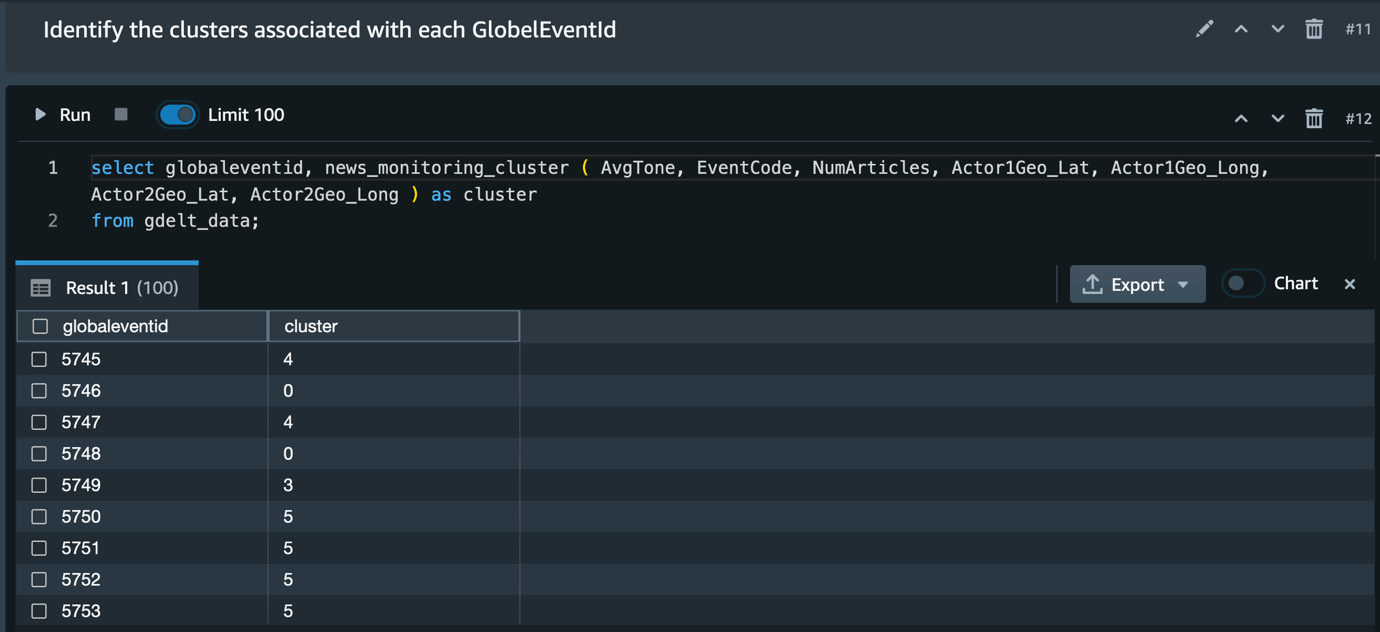Select the checkbox for row 5749
Image resolution: width=1380 pixels, height=632 pixels.
(39, 485)
